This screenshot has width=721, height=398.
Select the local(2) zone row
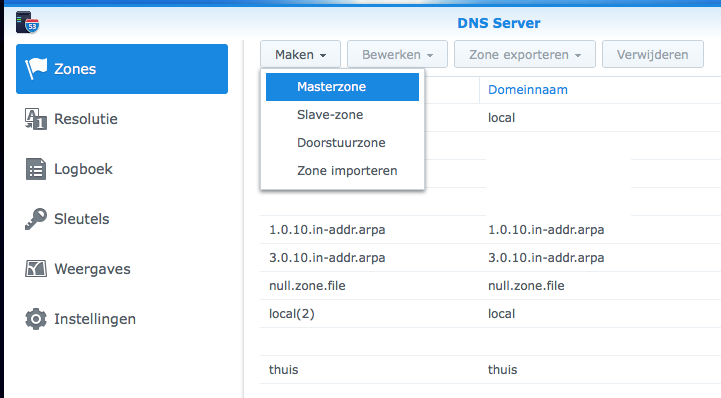(490, 314)
